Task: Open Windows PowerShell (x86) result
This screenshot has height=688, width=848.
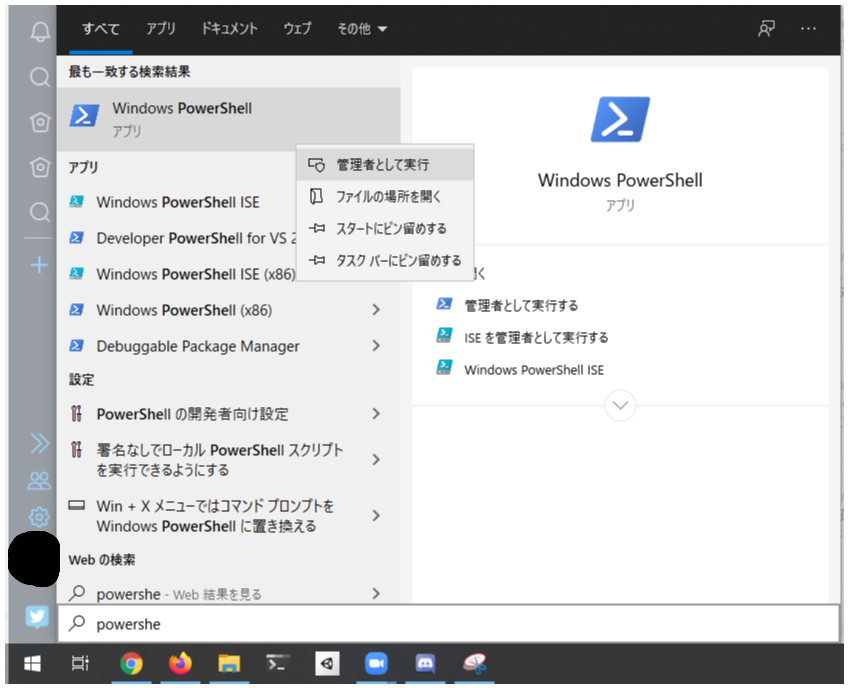Action: (184, 310)
